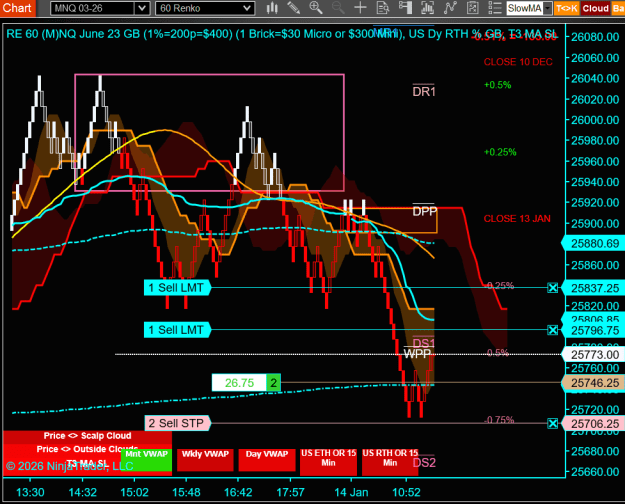Cancel the 25837.25 Sell LMT order X
This screenshot has width=625, height=504.
point(552,287)
